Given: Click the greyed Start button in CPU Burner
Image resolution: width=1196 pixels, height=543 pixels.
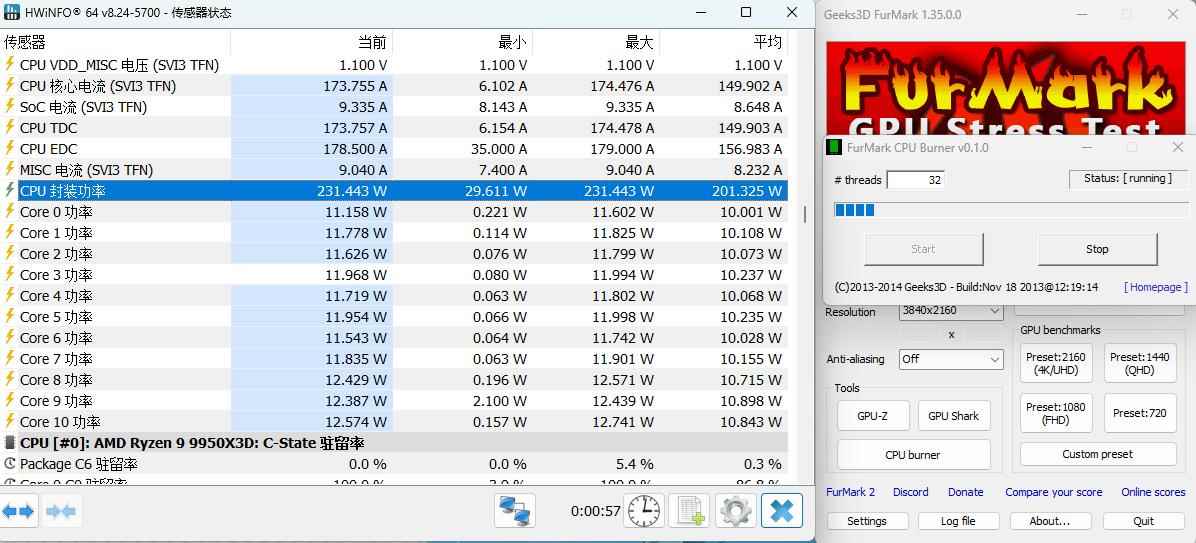Looking at the screenshot, I should pyautogui.click(x=923, y=249).
